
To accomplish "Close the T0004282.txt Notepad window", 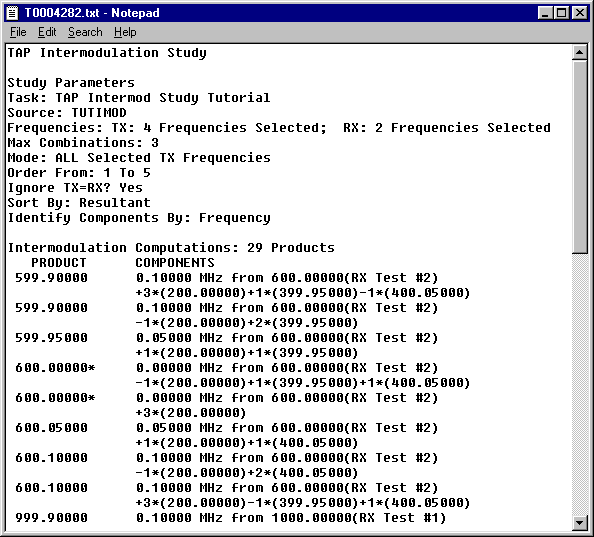I will [x=580, y=13].
